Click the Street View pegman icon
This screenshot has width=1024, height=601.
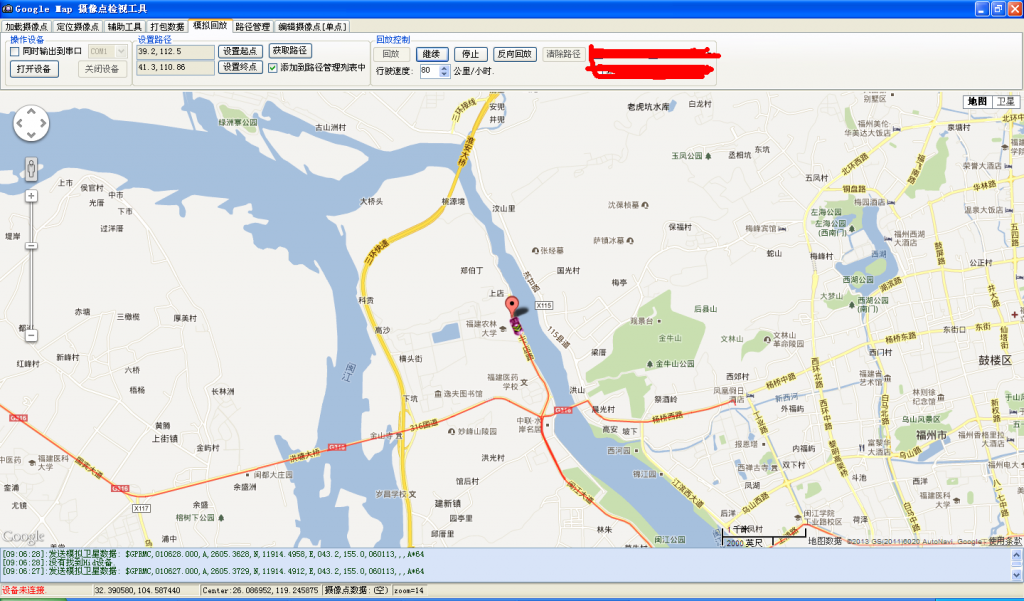click(31, 167)
